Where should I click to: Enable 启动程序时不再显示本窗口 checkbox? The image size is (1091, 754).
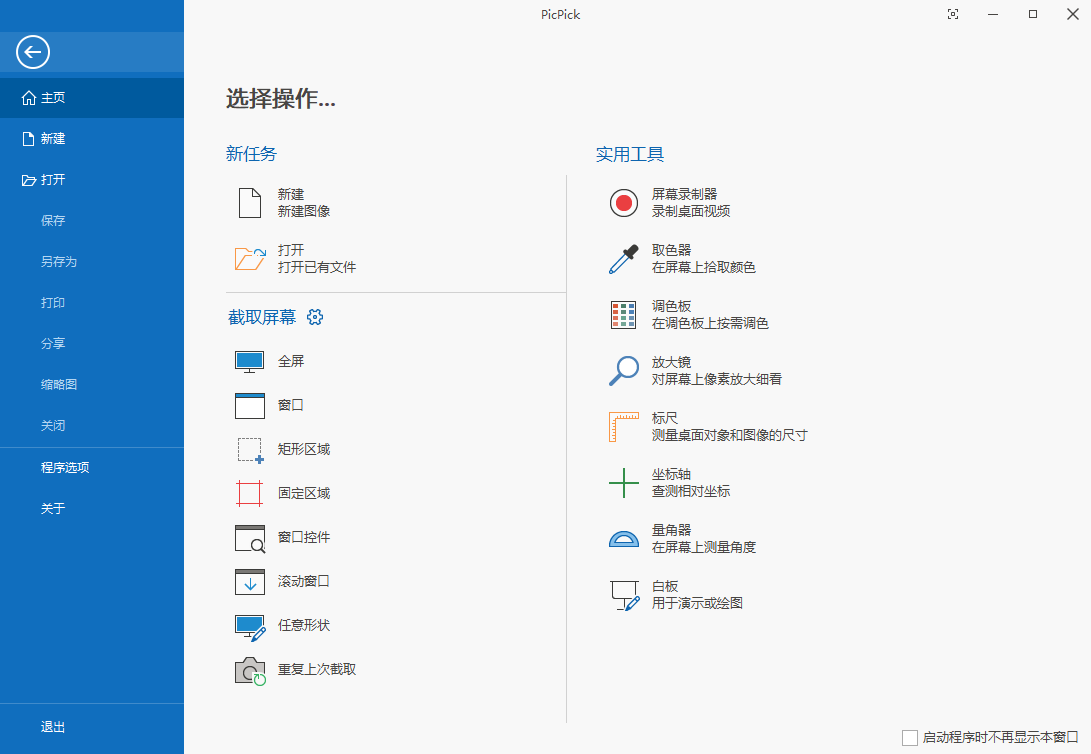[910, 738]
